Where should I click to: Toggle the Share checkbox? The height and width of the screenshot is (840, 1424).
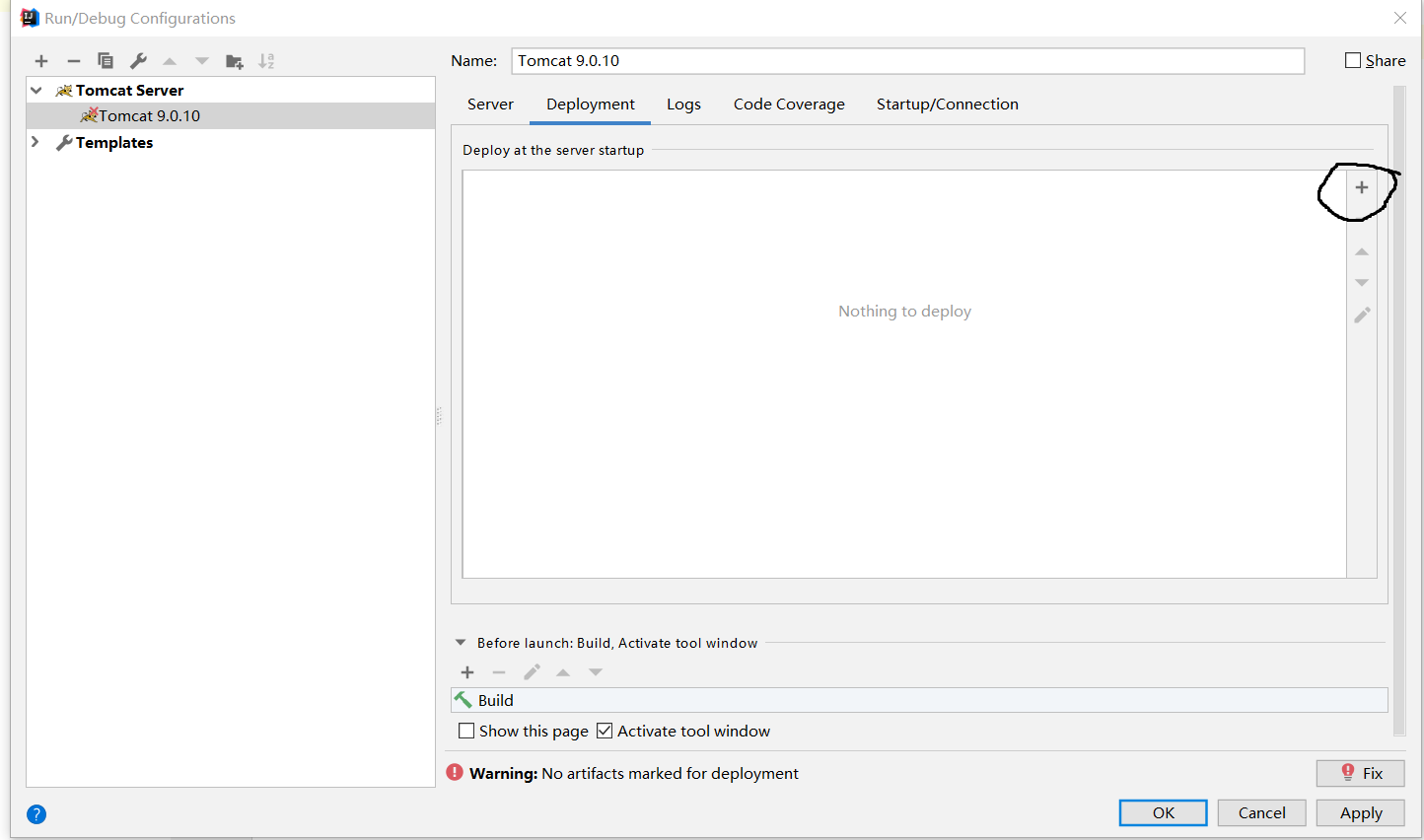(x=1353, y=60)
